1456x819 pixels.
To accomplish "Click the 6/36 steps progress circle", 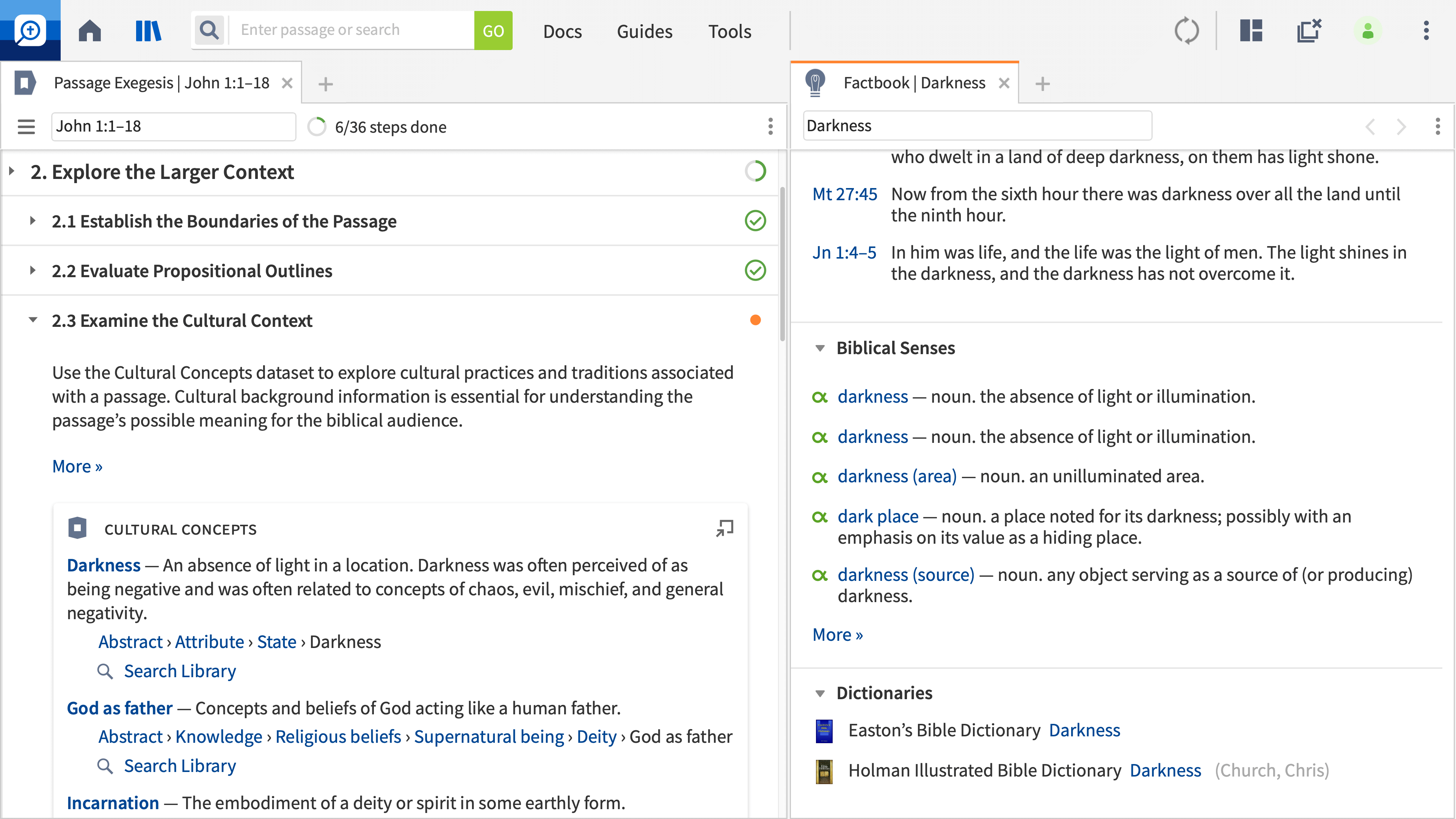I will pyautogui.click(x=317, y=127).
